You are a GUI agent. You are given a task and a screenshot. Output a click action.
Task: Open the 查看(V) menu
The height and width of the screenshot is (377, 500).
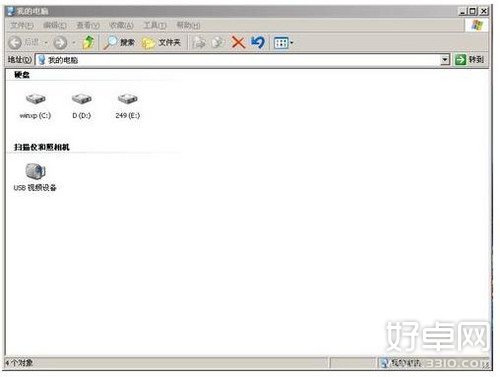point(88,25)
